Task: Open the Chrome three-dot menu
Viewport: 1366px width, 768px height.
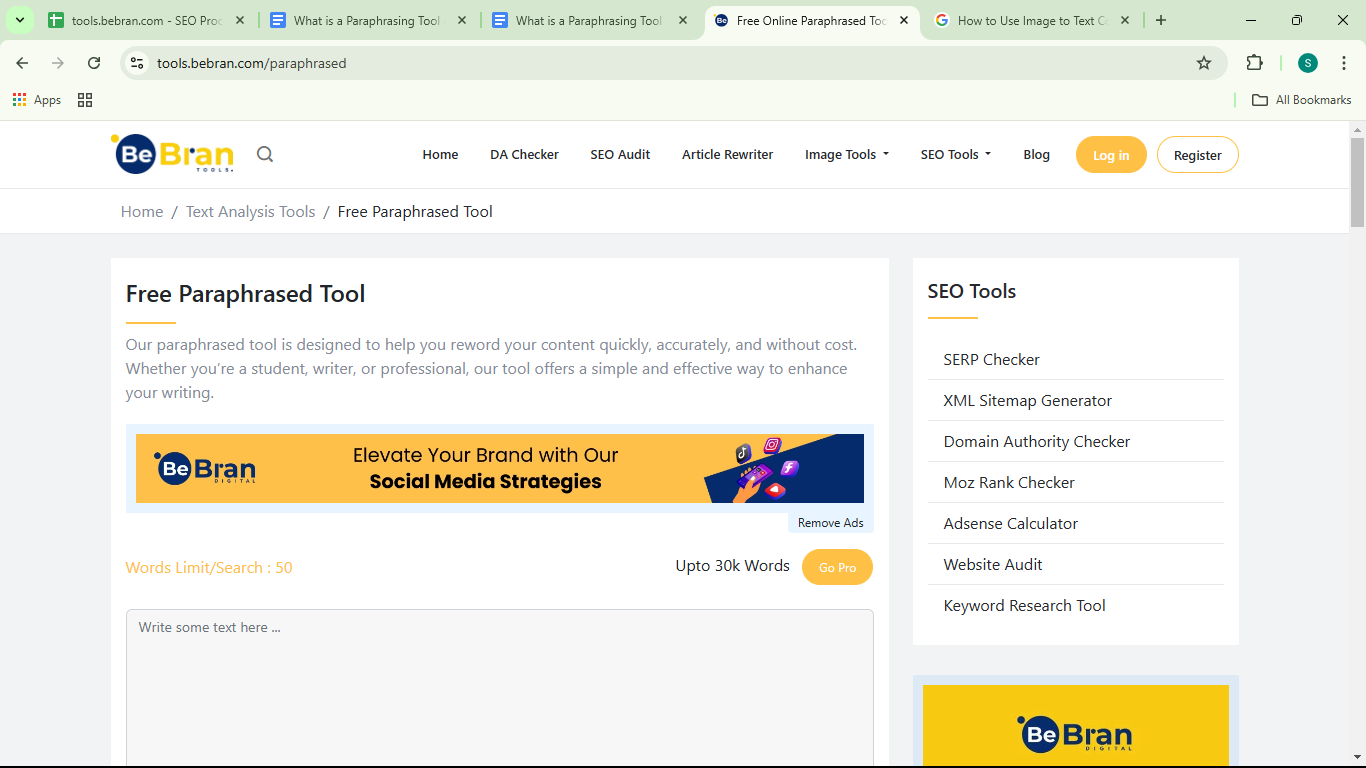Action: (1344, 63)
